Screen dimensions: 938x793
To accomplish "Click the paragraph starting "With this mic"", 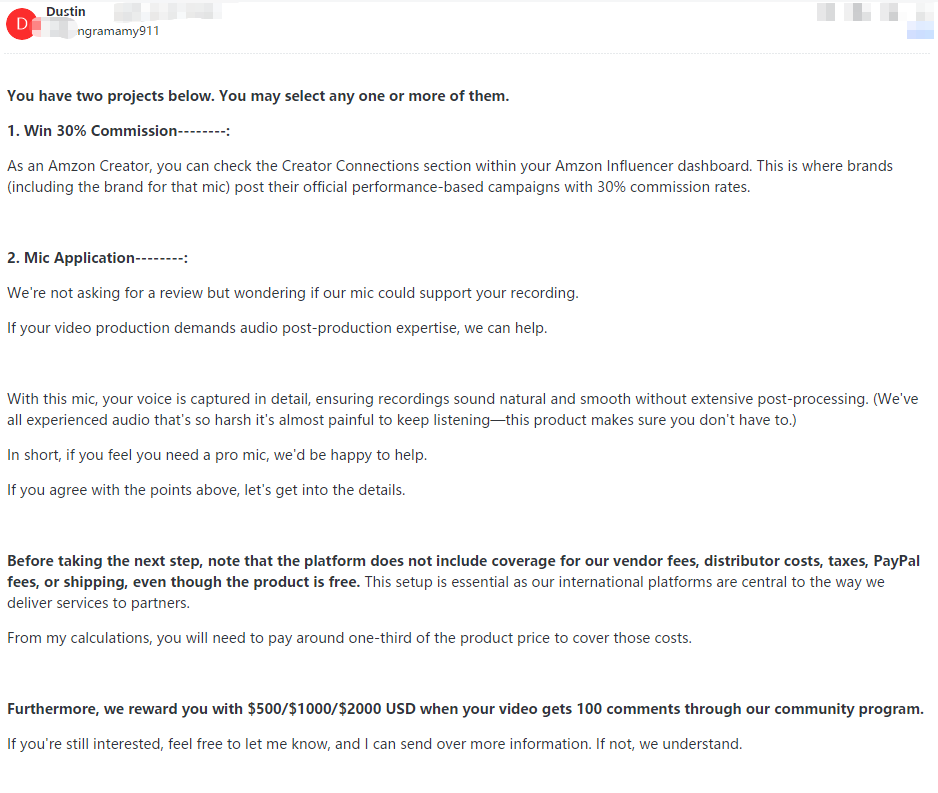I will tap(462, 409).
